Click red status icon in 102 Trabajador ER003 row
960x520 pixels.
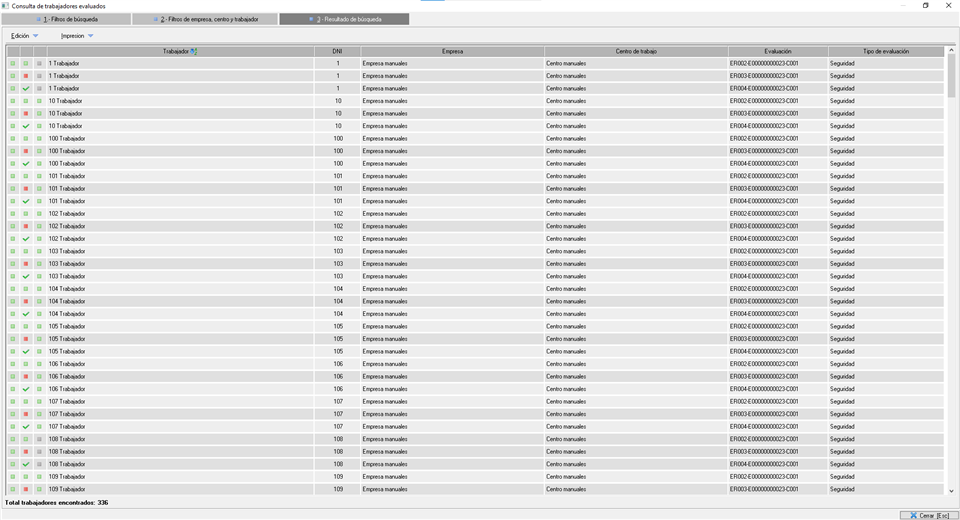tap(26, 227)
